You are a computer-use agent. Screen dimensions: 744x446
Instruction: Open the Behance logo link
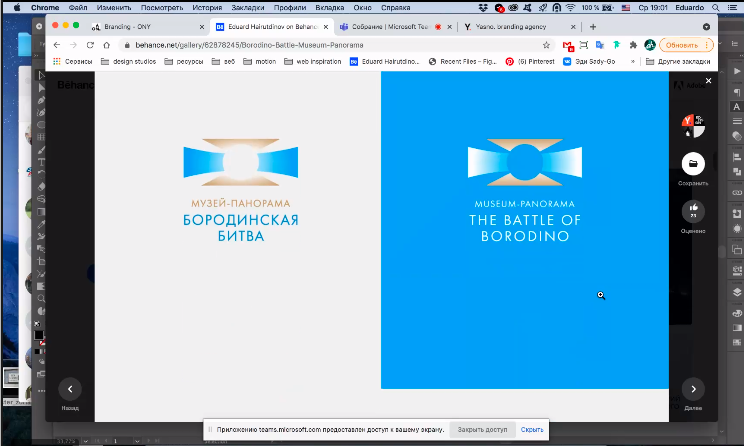pyautogui.click(x=76, y=85)
